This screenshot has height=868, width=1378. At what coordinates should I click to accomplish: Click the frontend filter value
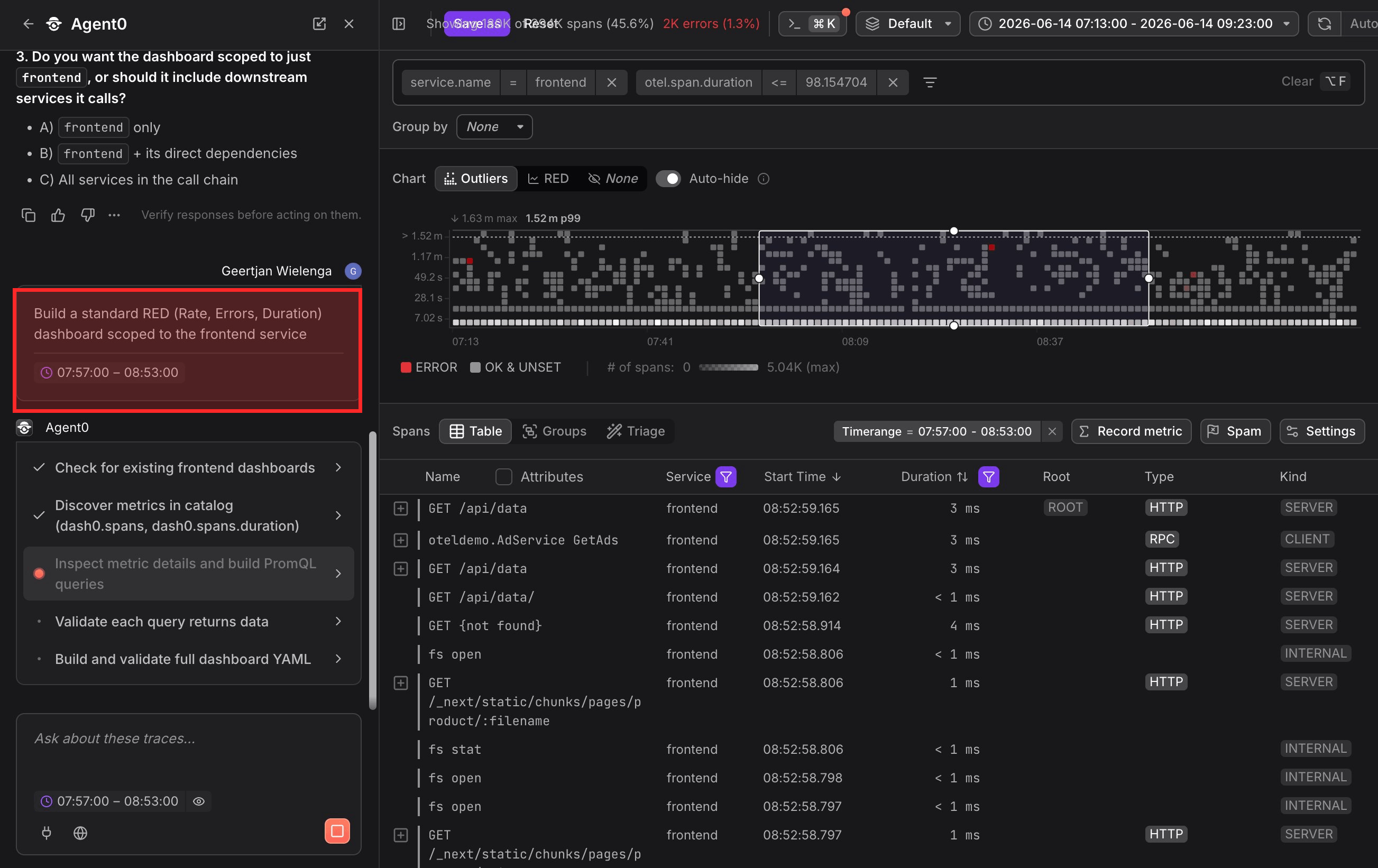pyautogui.click(x=561, y=82)
